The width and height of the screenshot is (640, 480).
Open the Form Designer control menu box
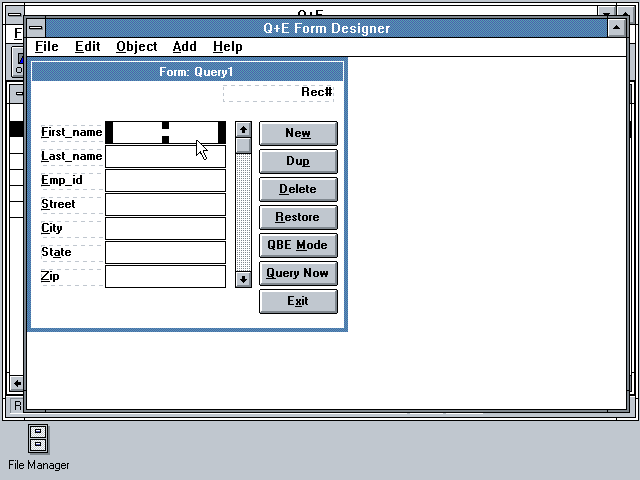[x=36, y=28]
